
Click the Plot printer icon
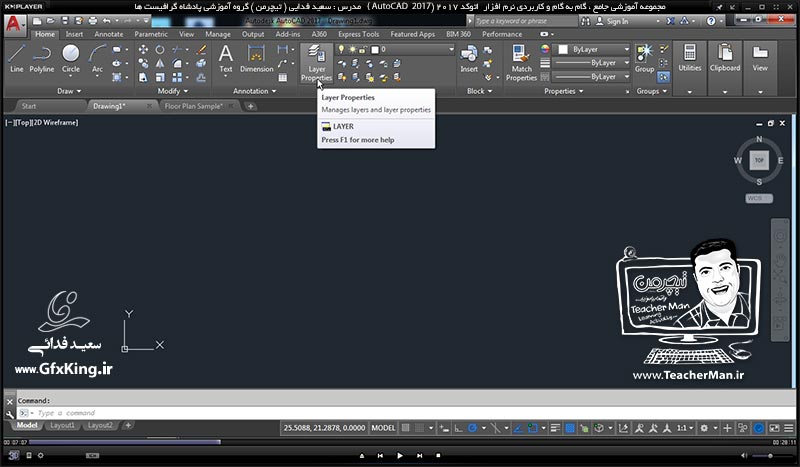(92, 21)
